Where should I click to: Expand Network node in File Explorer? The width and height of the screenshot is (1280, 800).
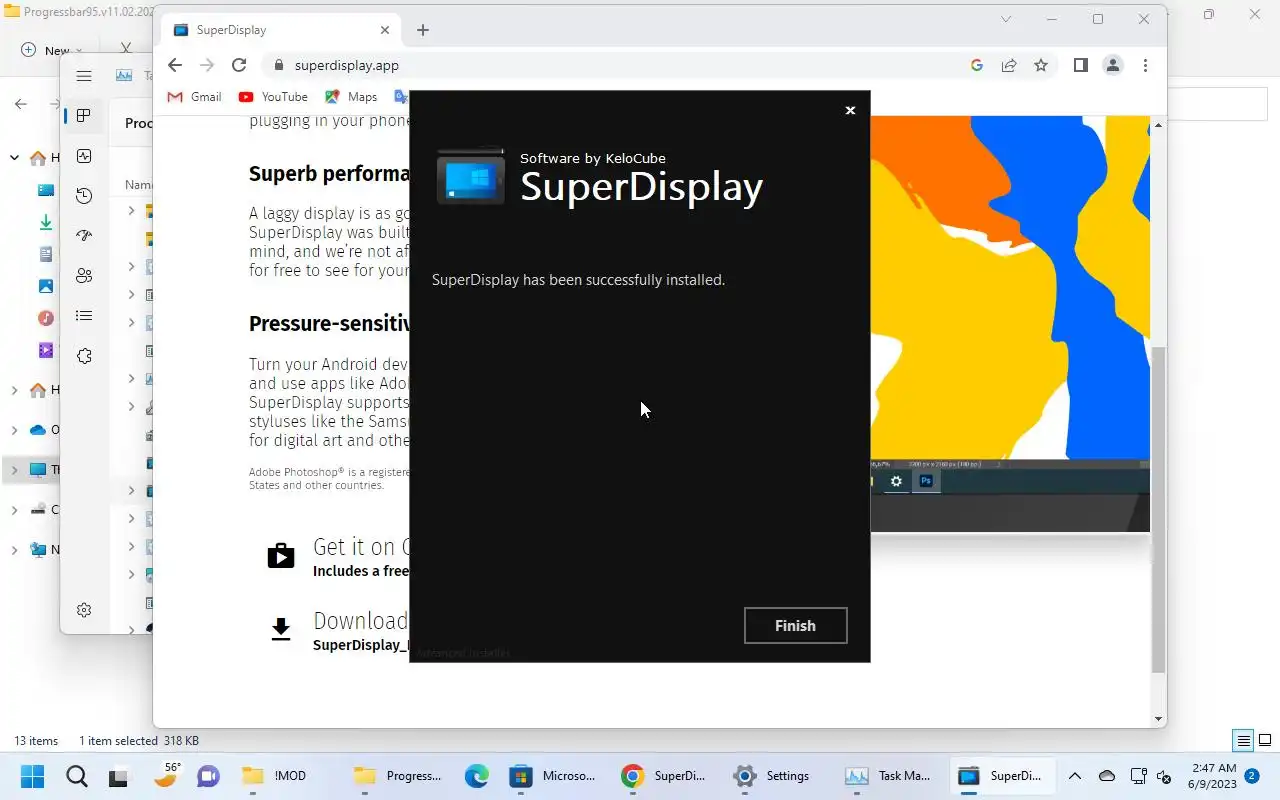click(14, 550)
